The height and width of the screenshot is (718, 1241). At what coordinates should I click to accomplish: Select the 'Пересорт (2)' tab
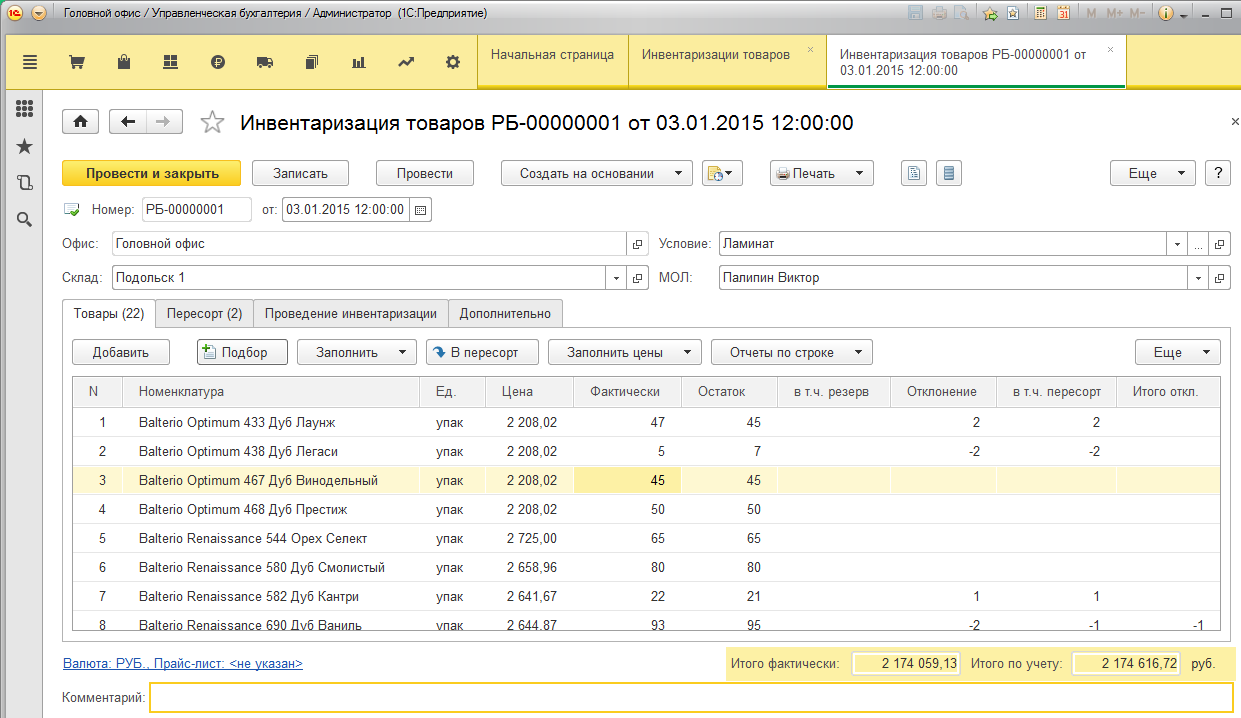tap(205, 313)
